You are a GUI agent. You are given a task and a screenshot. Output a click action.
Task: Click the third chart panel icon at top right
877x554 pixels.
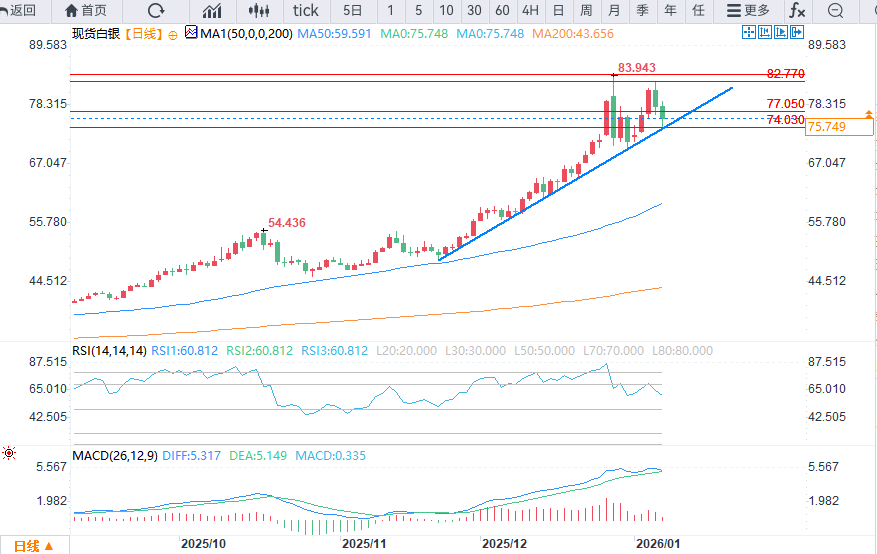coord(781,32)
